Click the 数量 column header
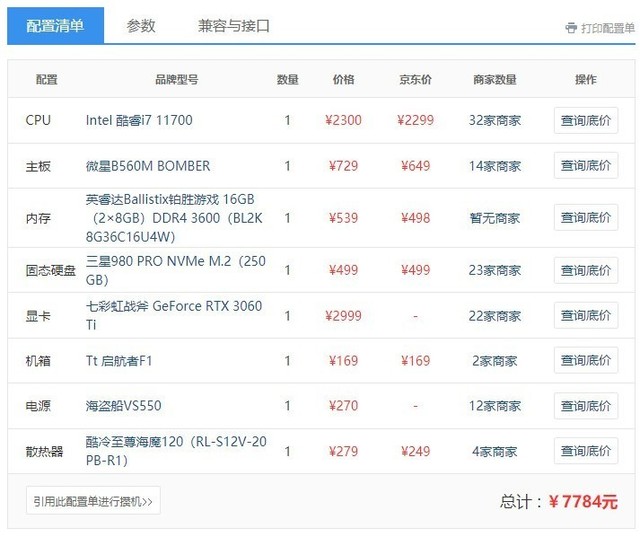 tap(288, 79)
